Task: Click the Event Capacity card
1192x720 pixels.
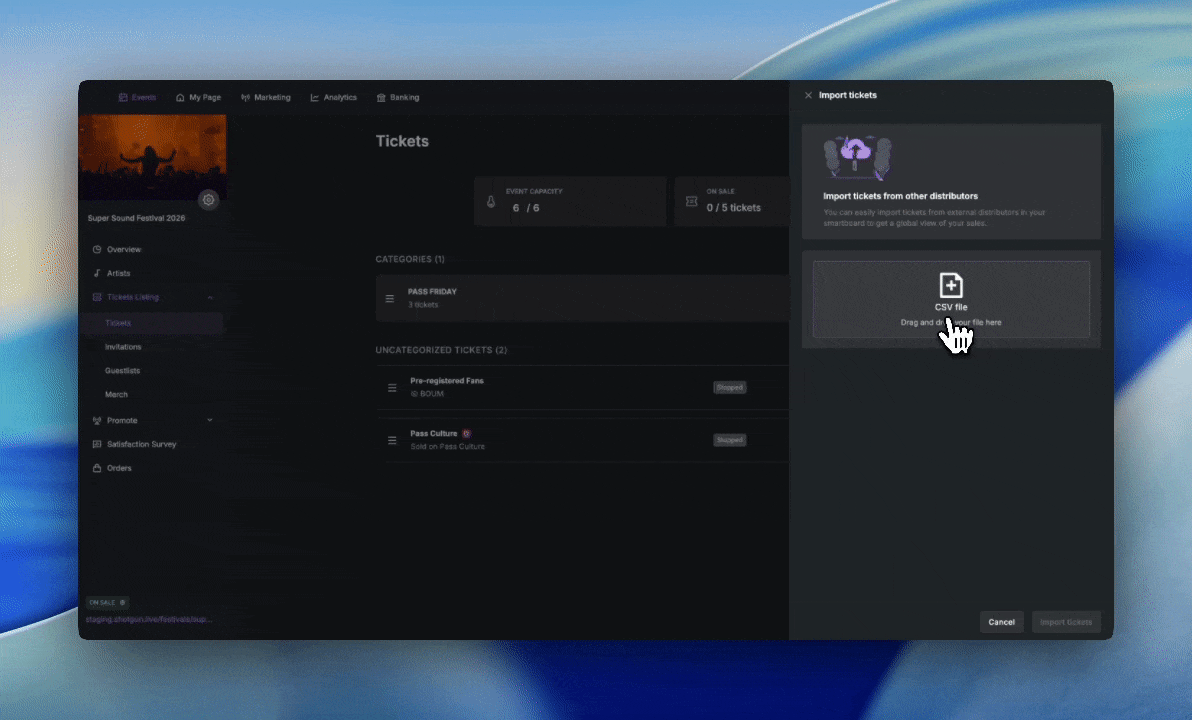Action: pyautogui.click(x=570, y=201)
